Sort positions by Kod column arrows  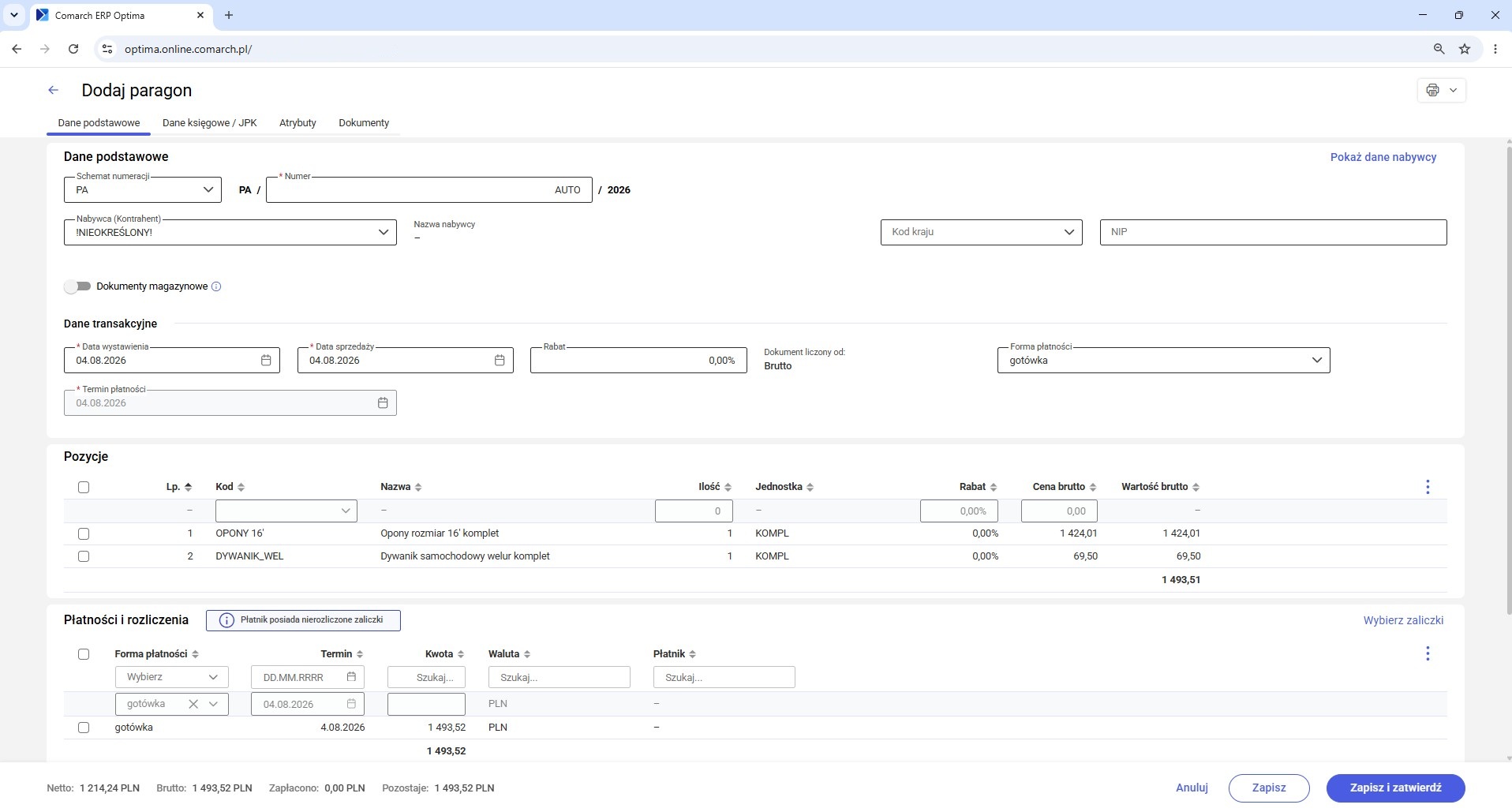point(241,487)
